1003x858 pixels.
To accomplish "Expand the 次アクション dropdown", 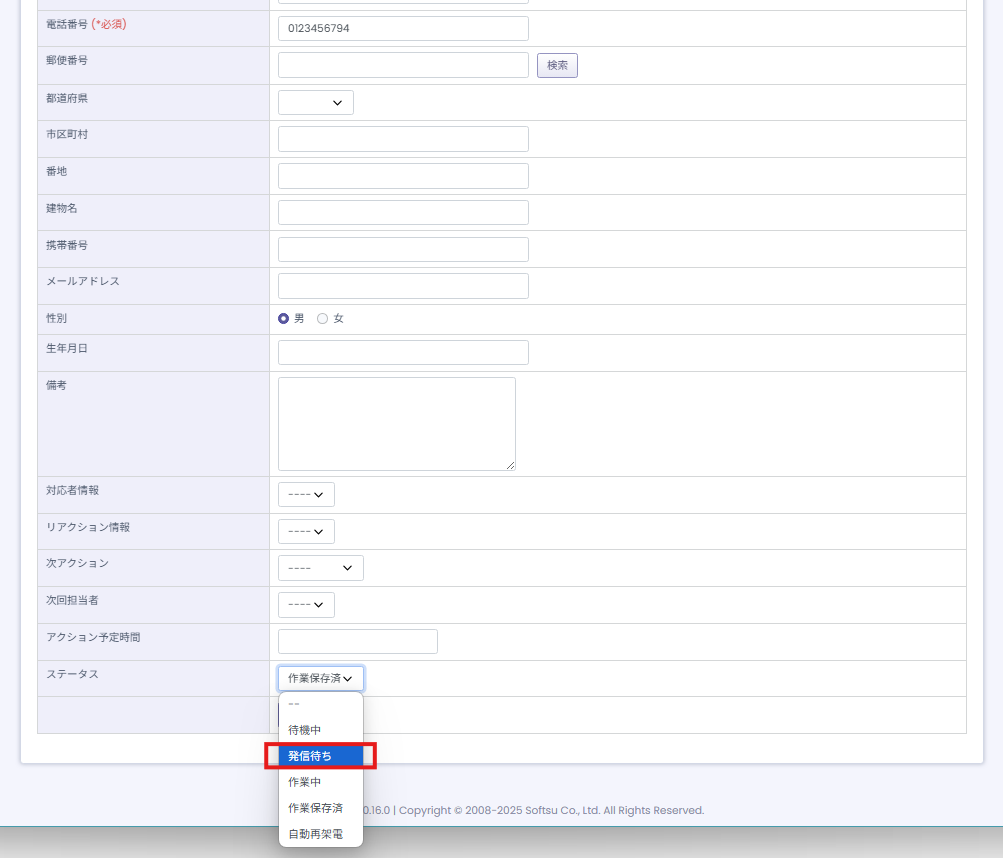I will (x=320, y=568).
